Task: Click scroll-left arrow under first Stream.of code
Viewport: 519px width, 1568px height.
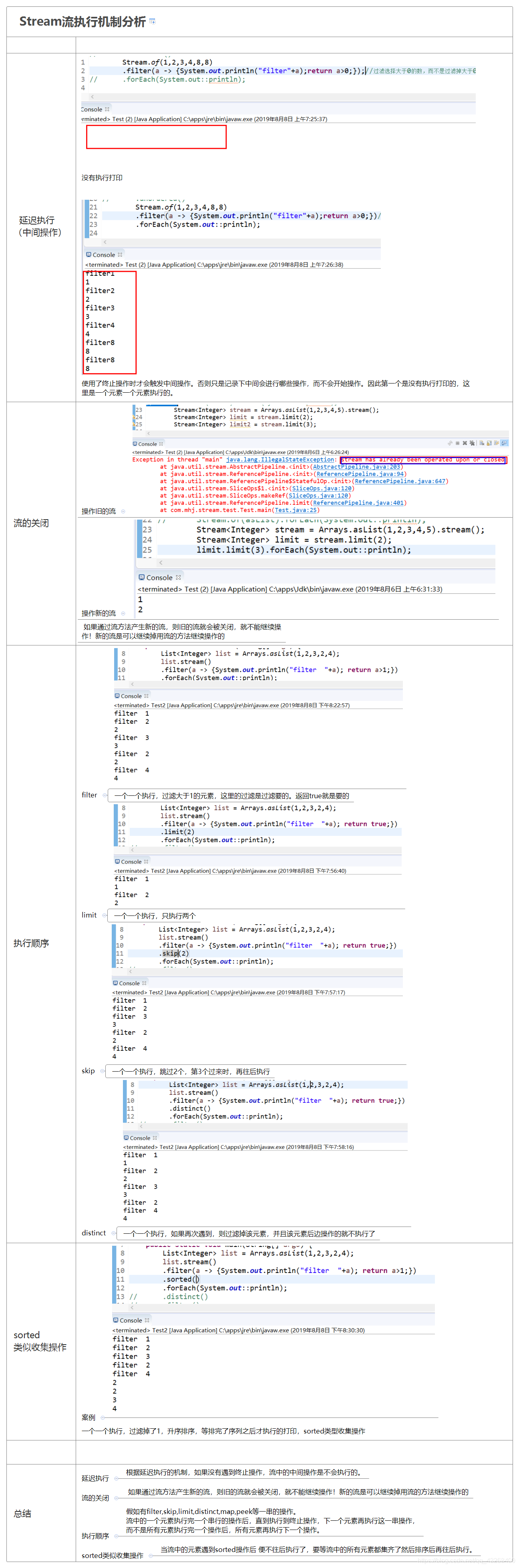Action: [x=93, y=97]
